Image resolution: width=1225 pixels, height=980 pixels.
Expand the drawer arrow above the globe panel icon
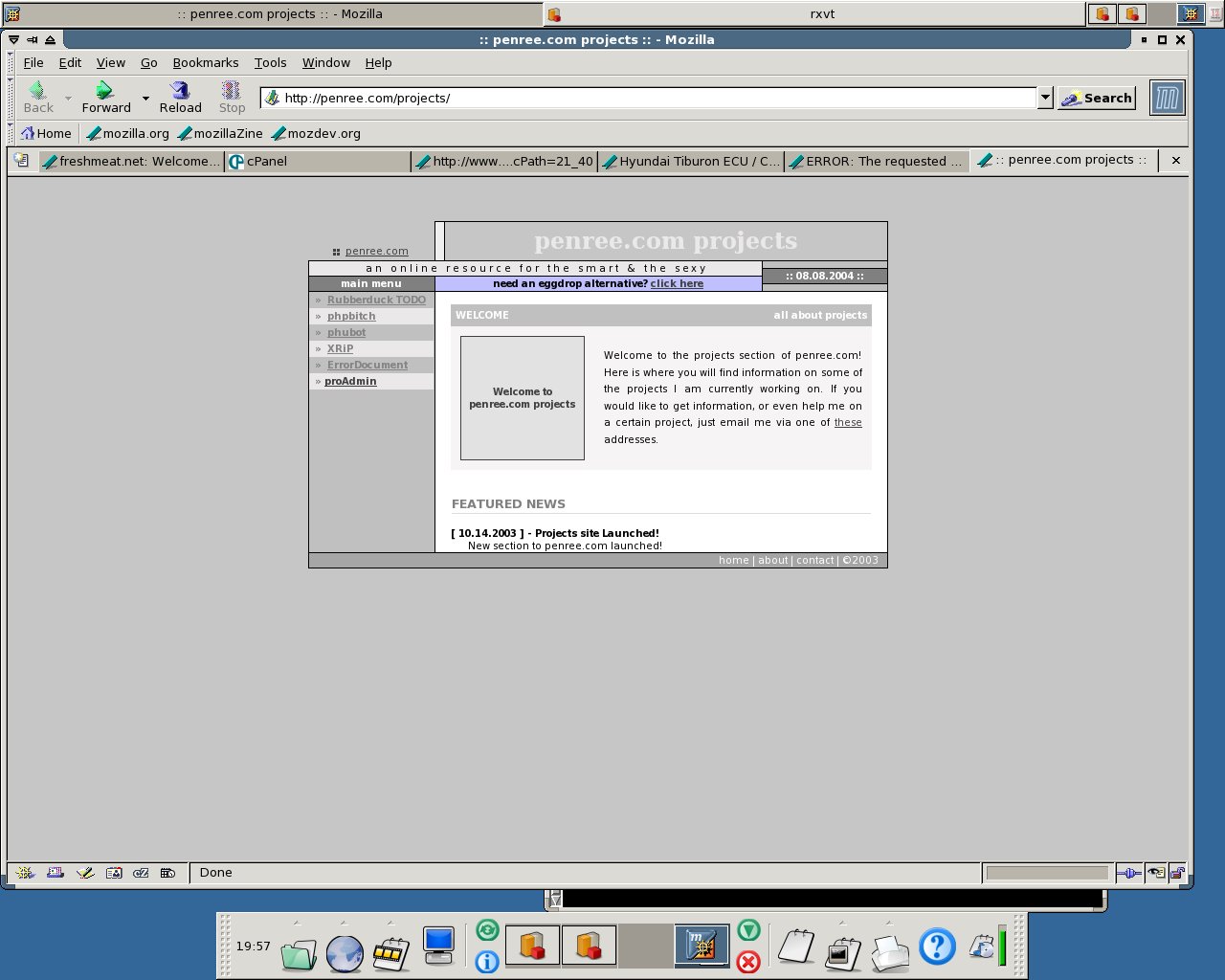(343, 924)
